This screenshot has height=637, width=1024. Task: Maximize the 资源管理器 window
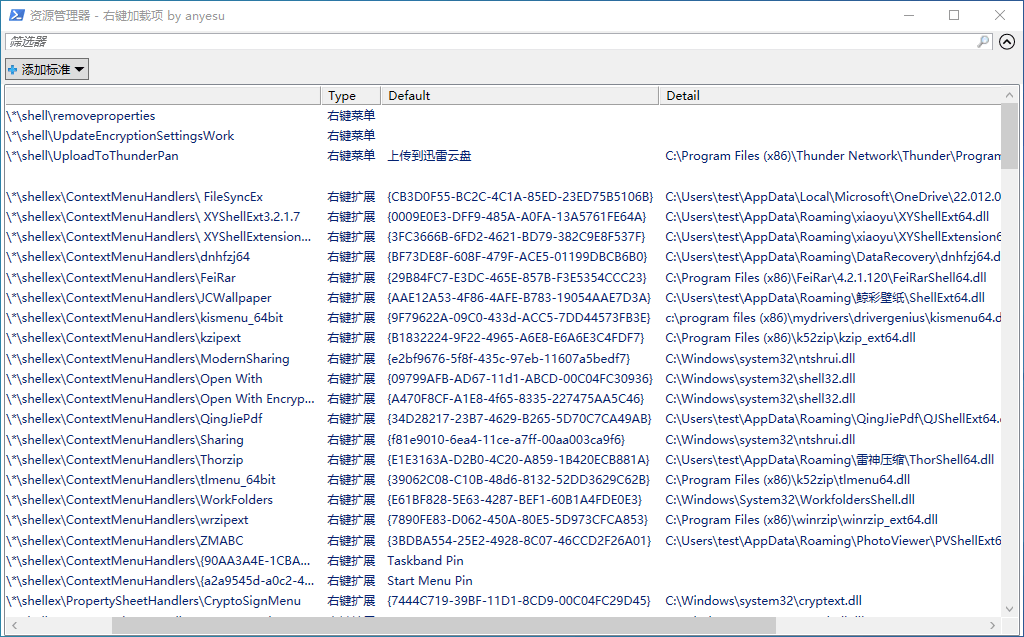954,15
